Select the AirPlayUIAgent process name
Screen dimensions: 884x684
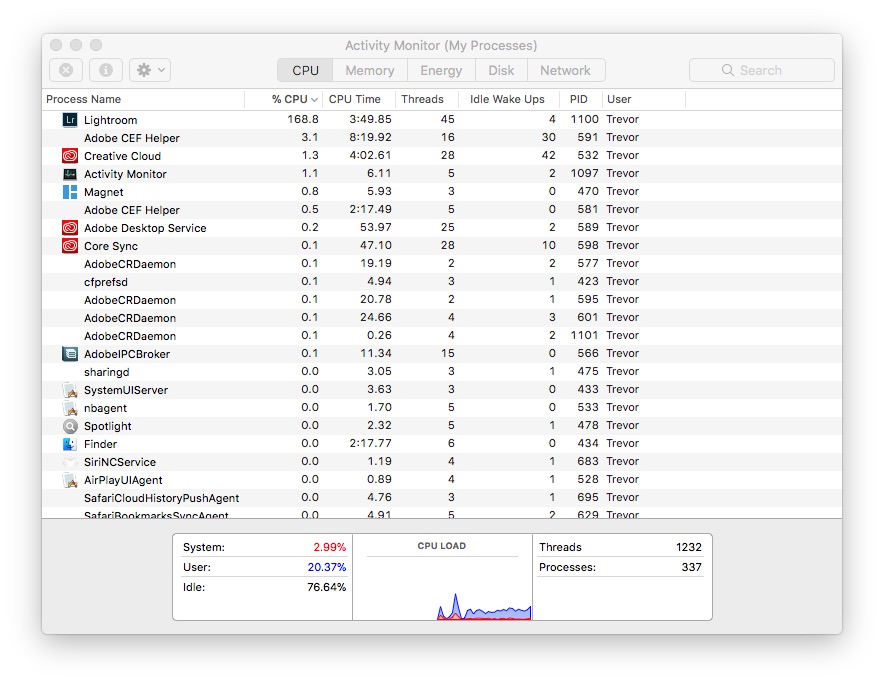123,480
